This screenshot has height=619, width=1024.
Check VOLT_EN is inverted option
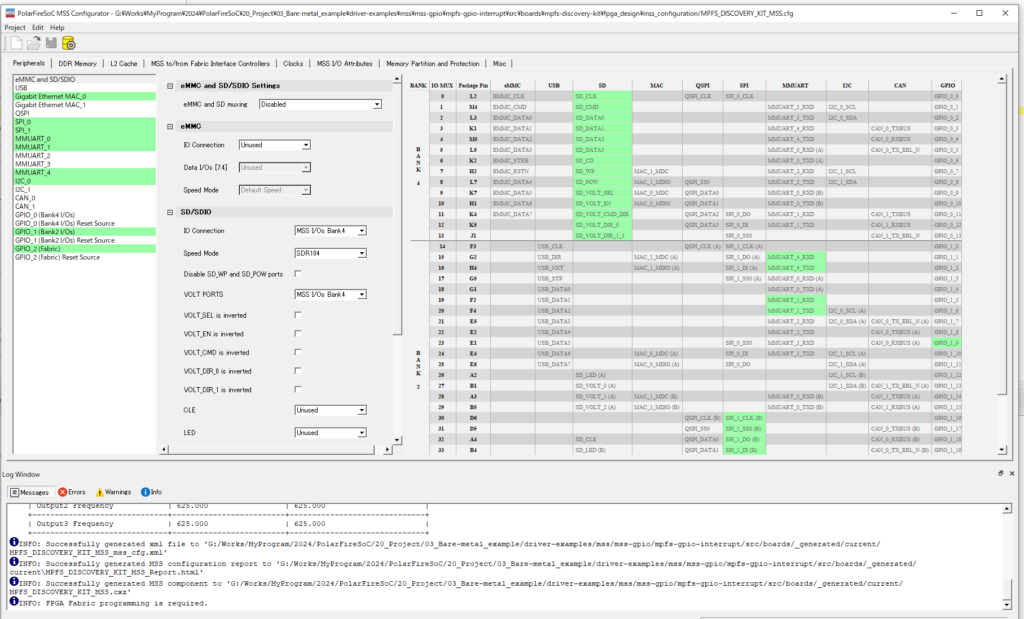(298, 334)
